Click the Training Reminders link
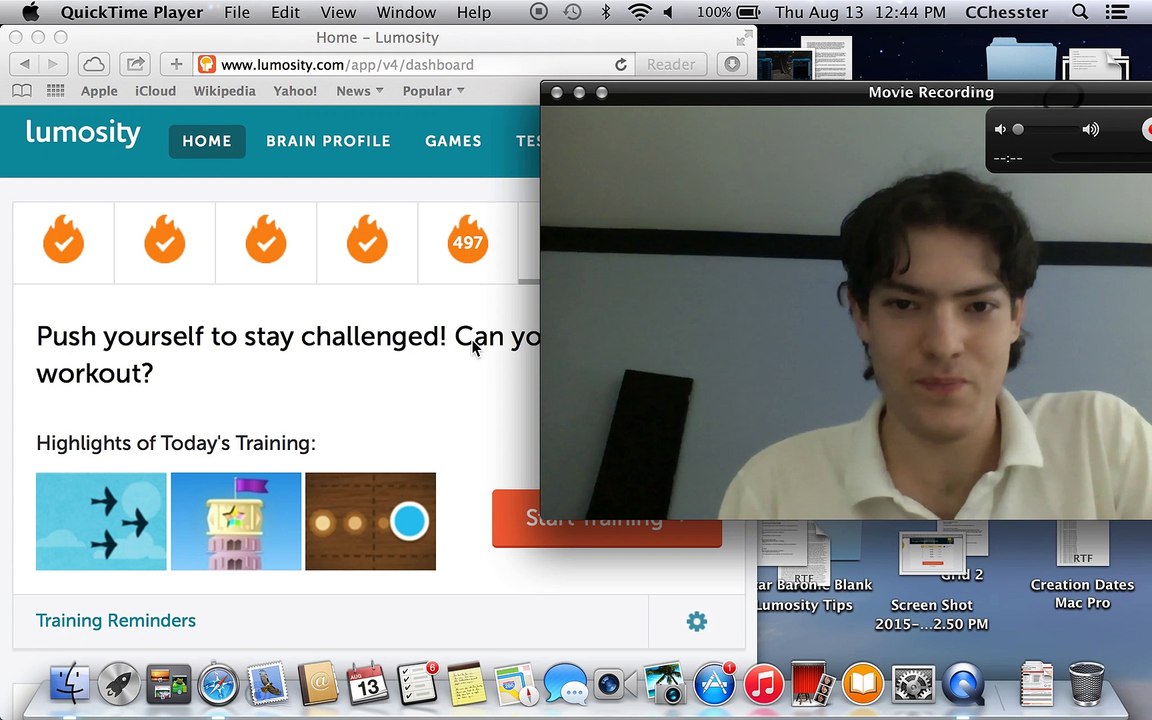 116,621
